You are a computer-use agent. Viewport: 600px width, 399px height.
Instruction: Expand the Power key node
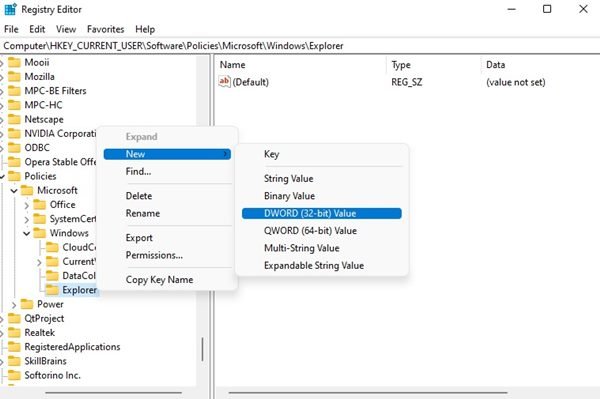14,305
